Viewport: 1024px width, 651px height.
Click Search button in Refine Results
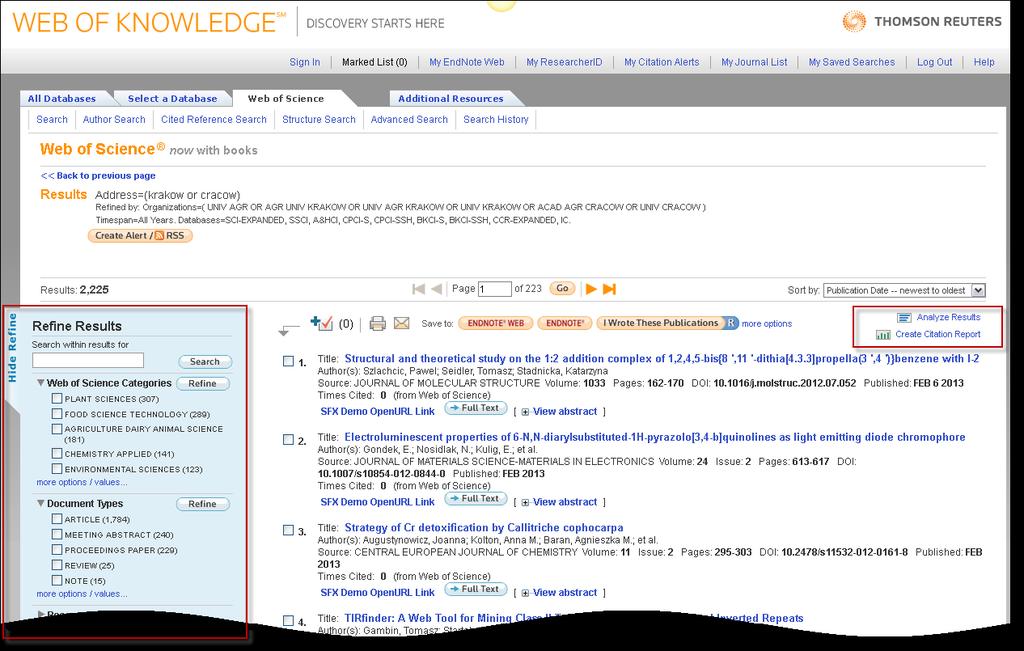[205, 362]
